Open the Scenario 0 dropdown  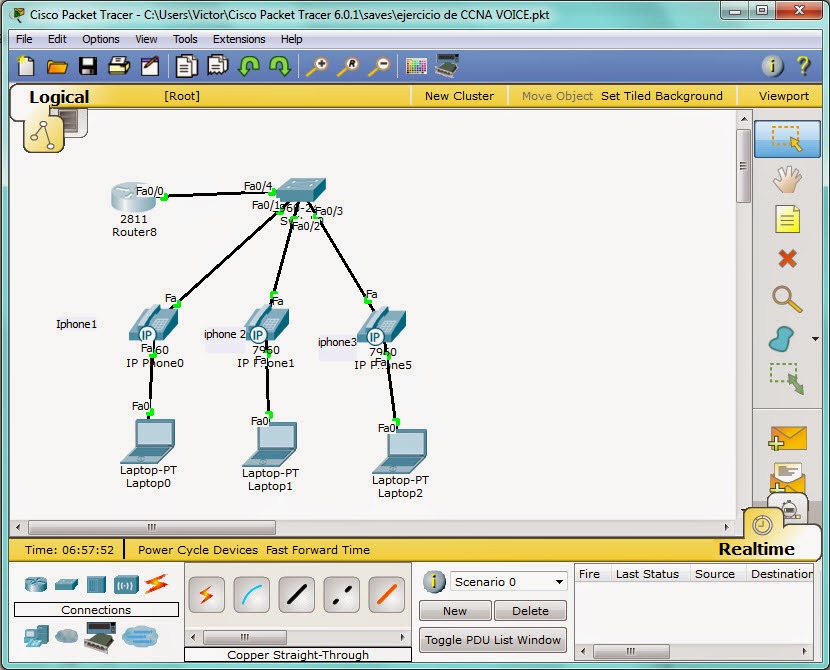[x=507, y=581]
